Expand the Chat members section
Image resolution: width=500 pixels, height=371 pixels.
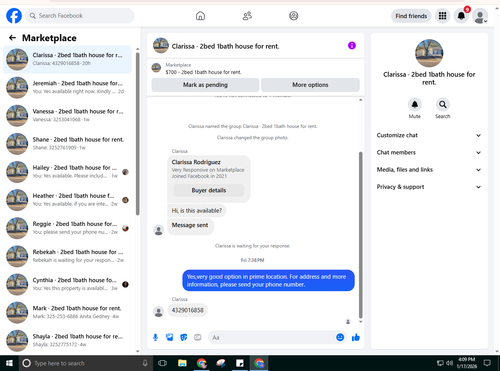(429, 153)
